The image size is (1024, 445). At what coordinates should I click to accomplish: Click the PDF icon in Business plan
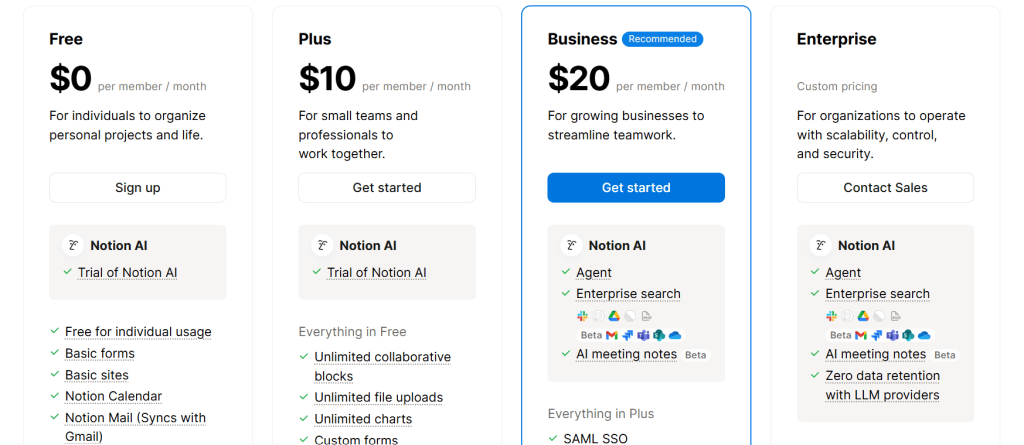[x=646, y=316]
